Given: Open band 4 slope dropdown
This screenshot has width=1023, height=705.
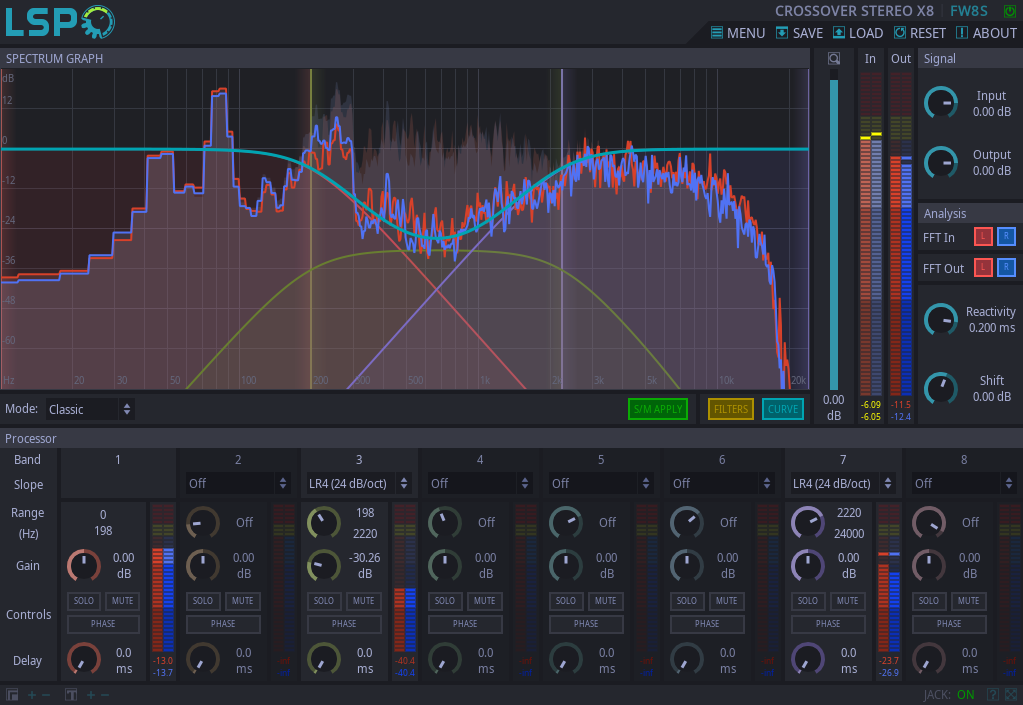Looking at the screenshot, I should point(480,483).
